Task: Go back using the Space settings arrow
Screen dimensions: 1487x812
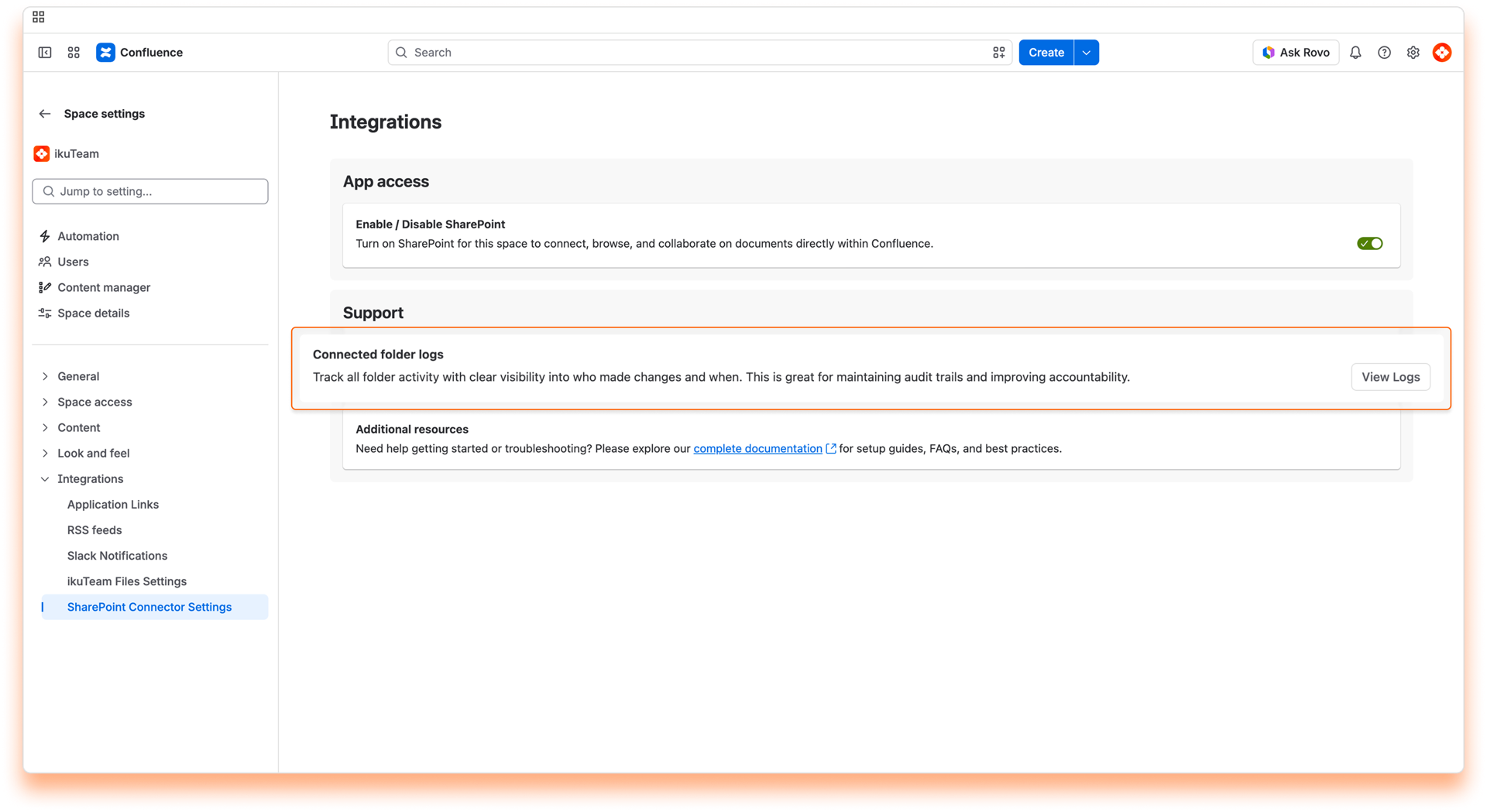Action: 45,114
